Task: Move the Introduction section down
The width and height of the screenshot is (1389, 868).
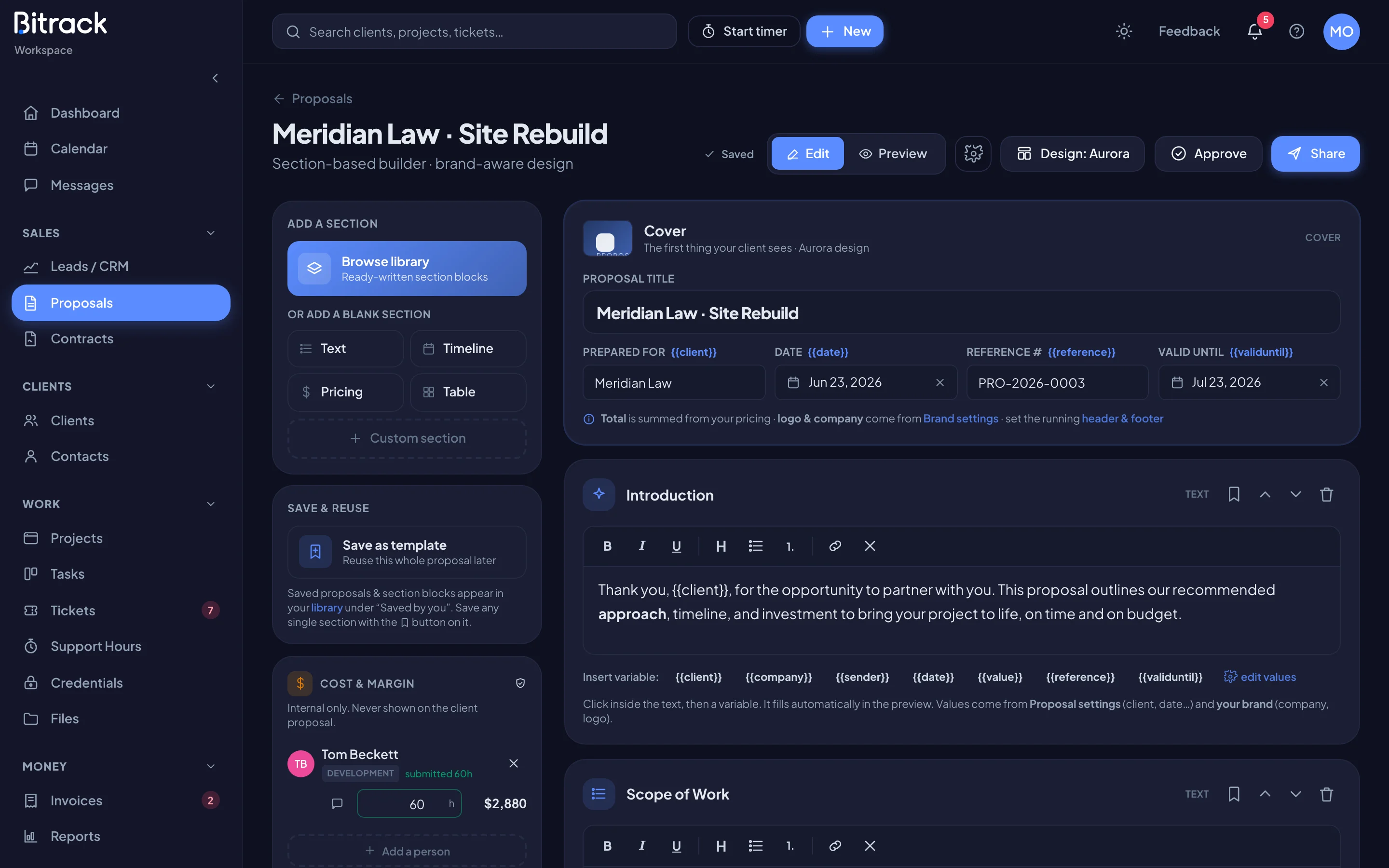Action: 1295,494
